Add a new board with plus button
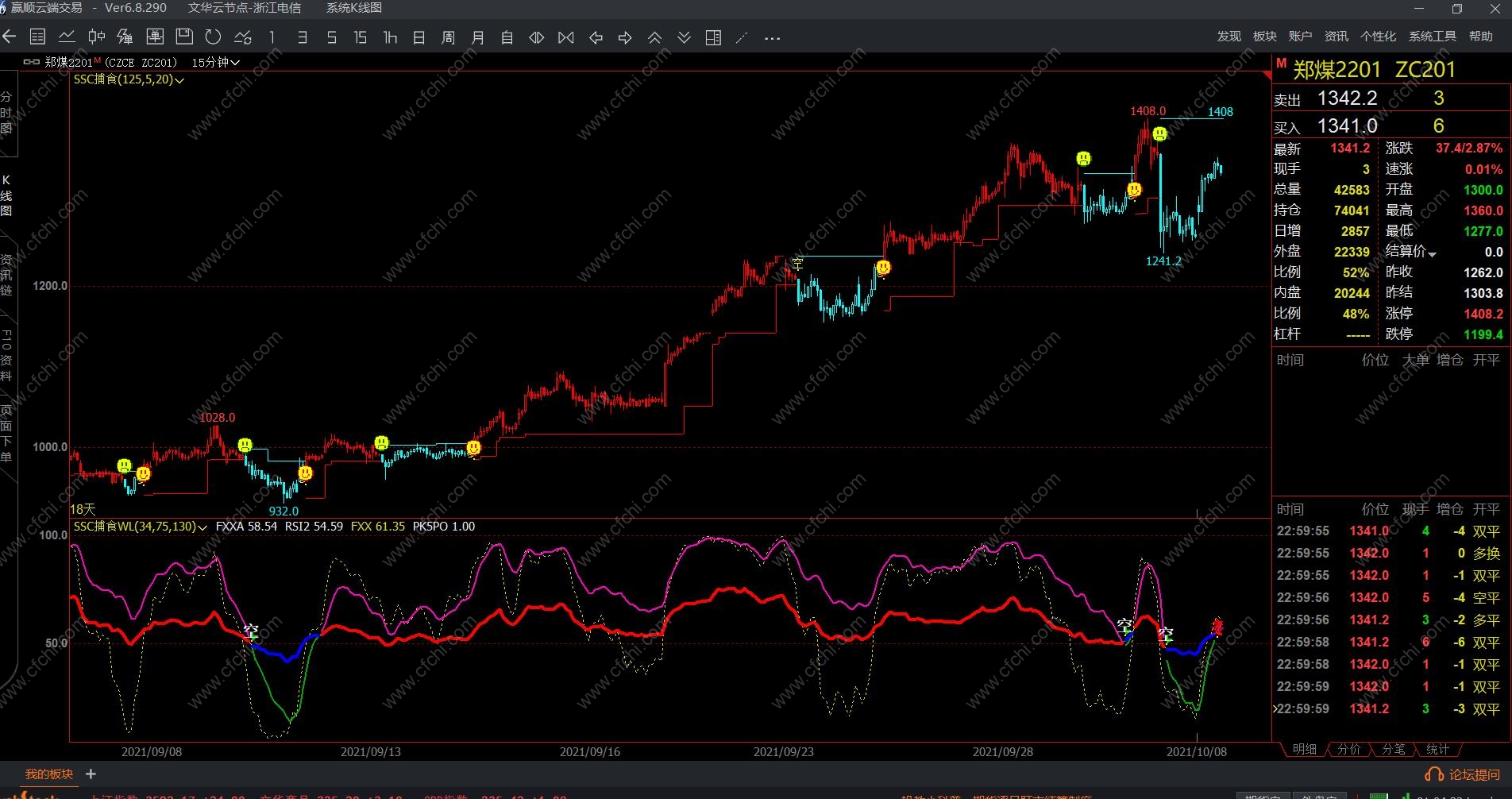1512x799 pixels. coord(91,774)
